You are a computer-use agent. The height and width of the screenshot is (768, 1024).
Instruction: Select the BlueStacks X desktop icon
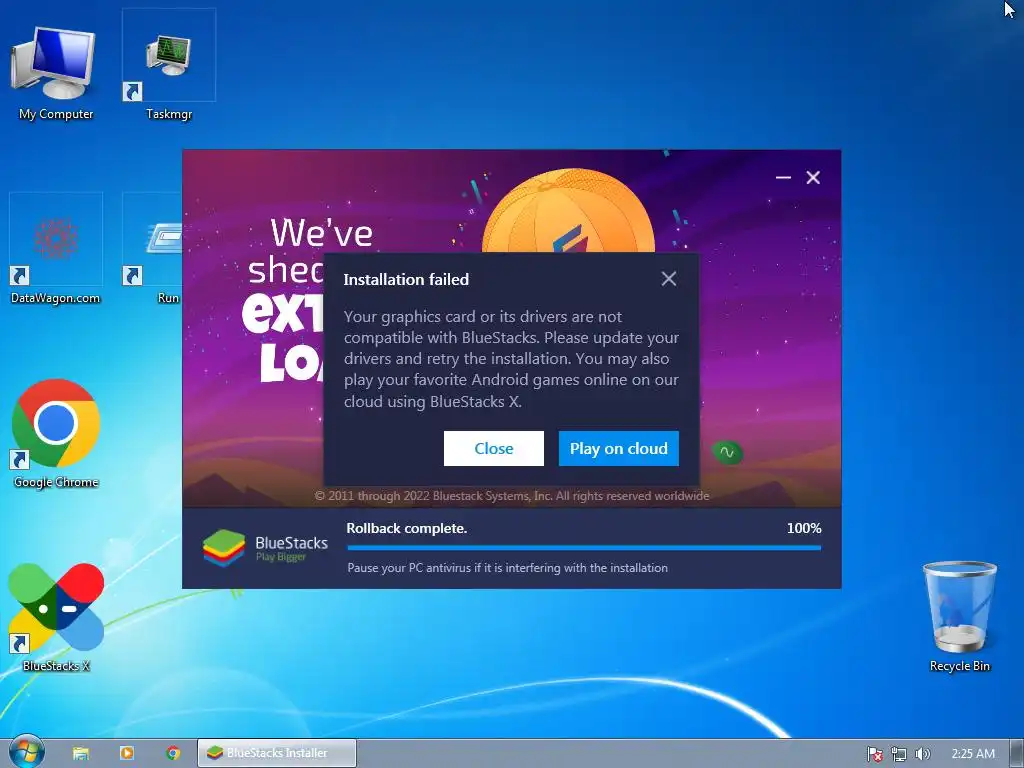pos(56,618)
